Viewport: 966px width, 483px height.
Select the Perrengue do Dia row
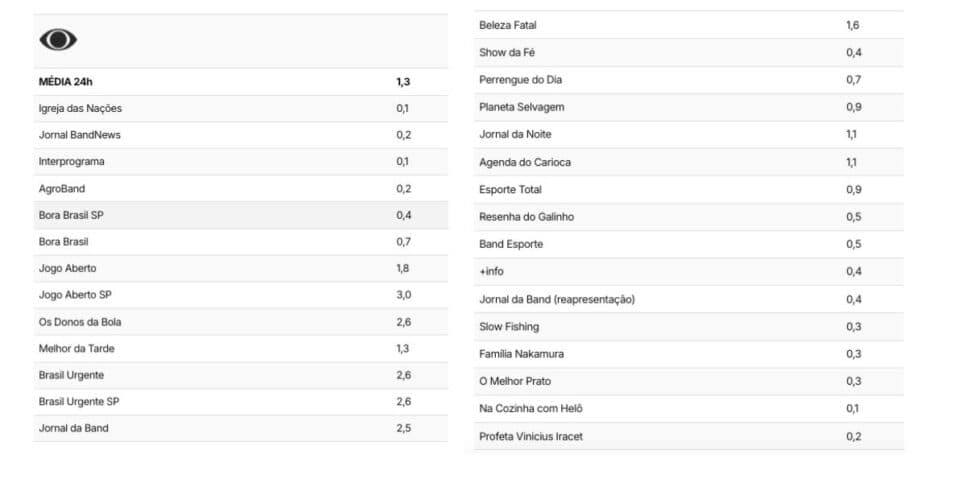point(689,80)
